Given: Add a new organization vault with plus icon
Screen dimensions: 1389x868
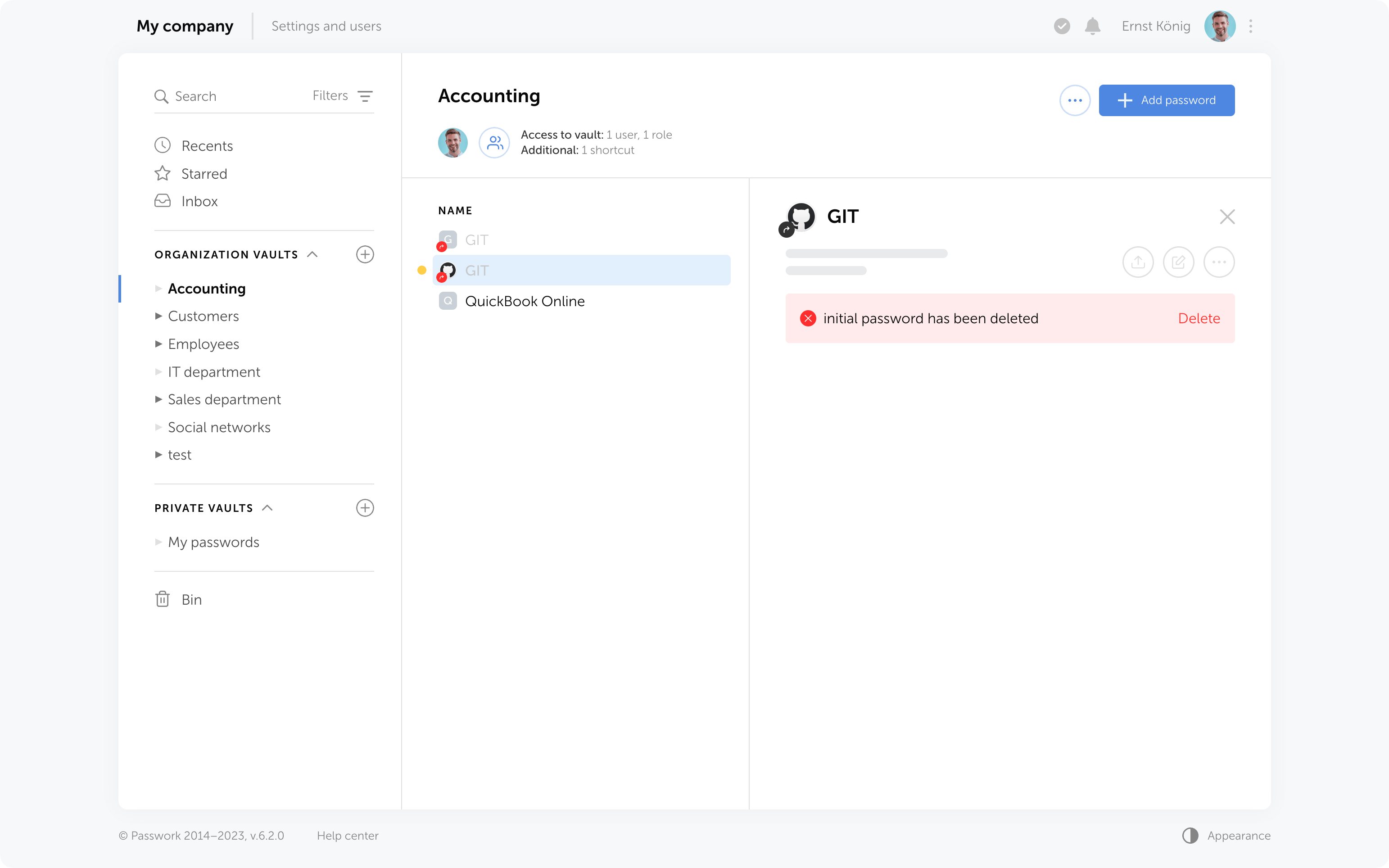Looking at the screenshot, I should point(365,254).
